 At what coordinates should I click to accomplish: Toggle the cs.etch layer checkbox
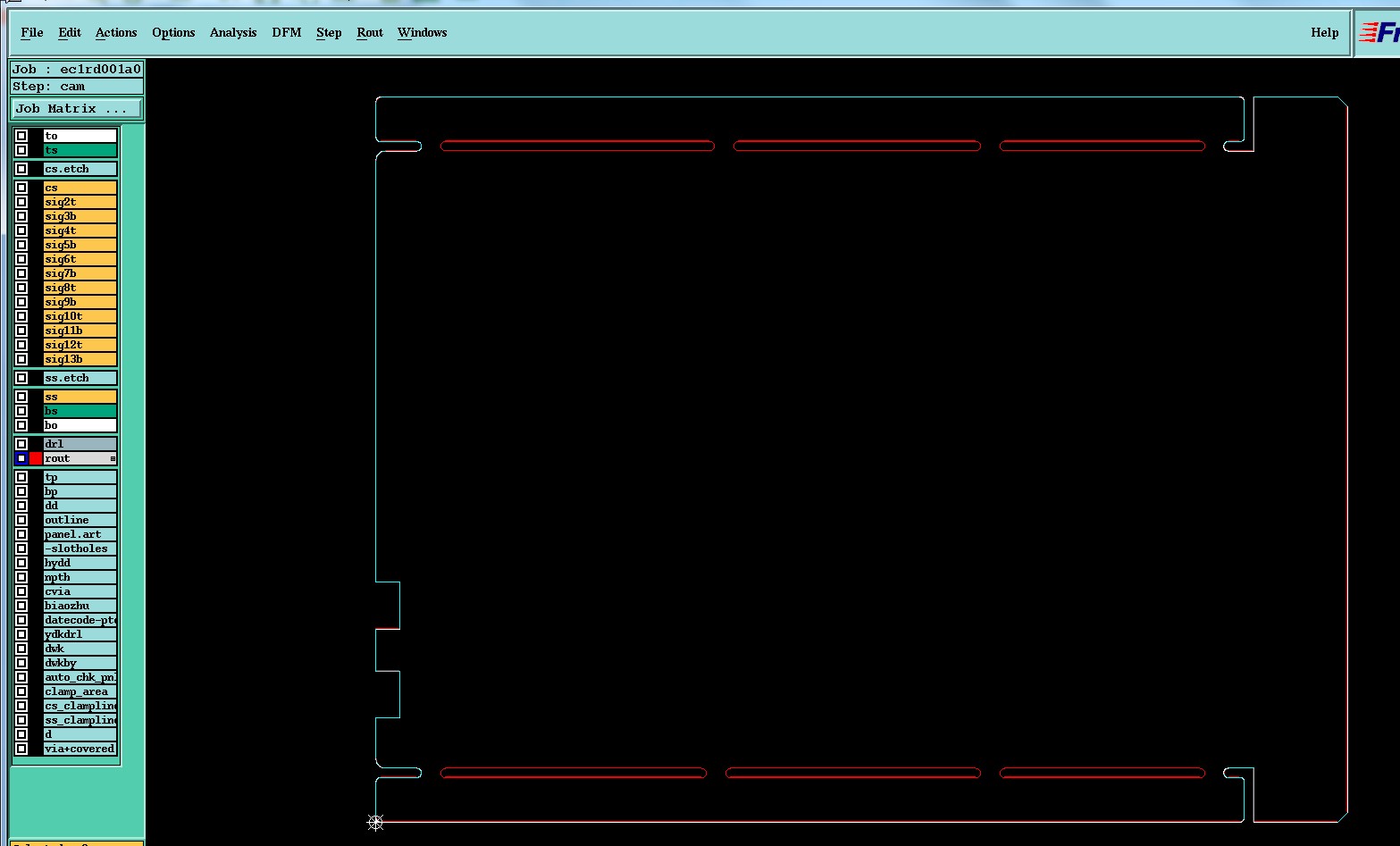[x=21, y=169]
